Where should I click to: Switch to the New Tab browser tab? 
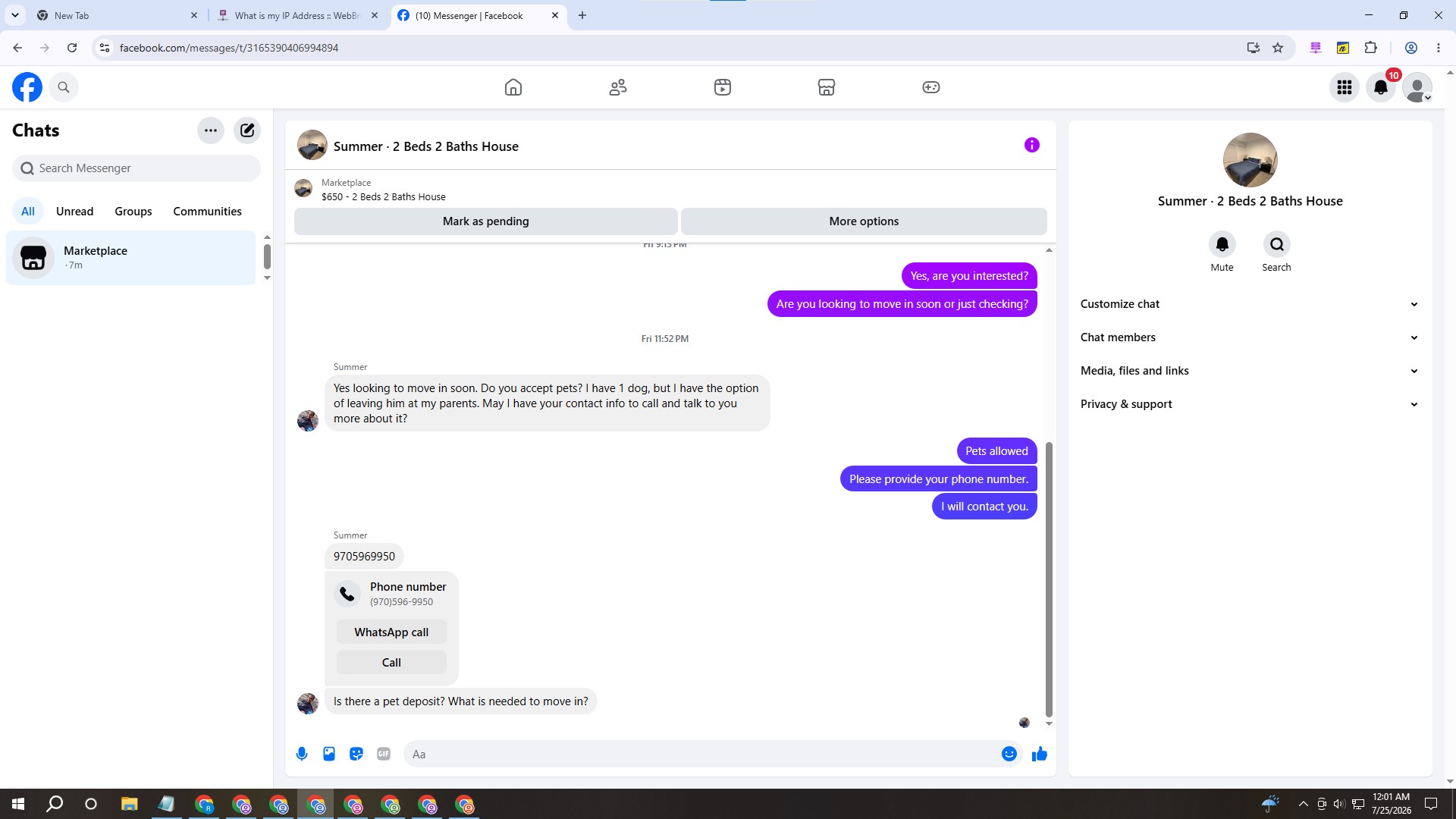click(x=118, y=15)
